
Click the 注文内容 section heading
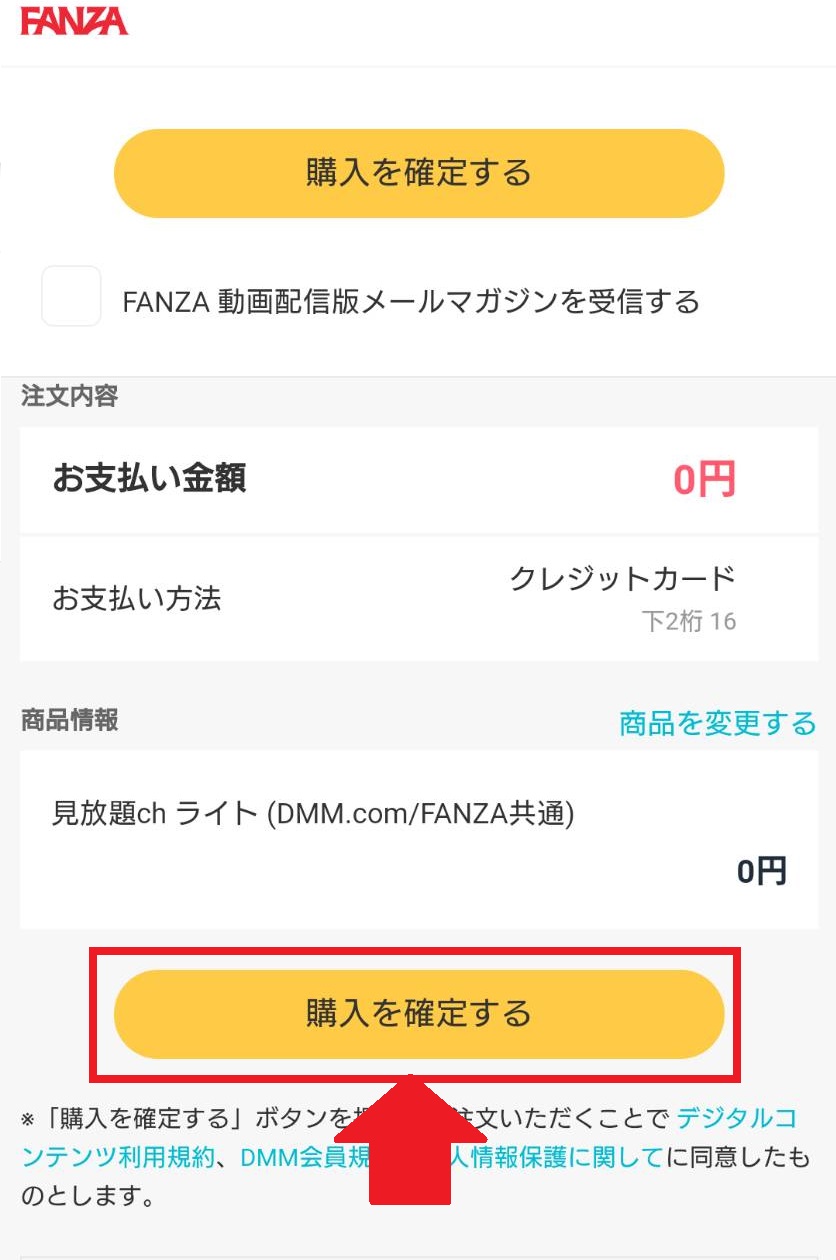tap(69, 396)
